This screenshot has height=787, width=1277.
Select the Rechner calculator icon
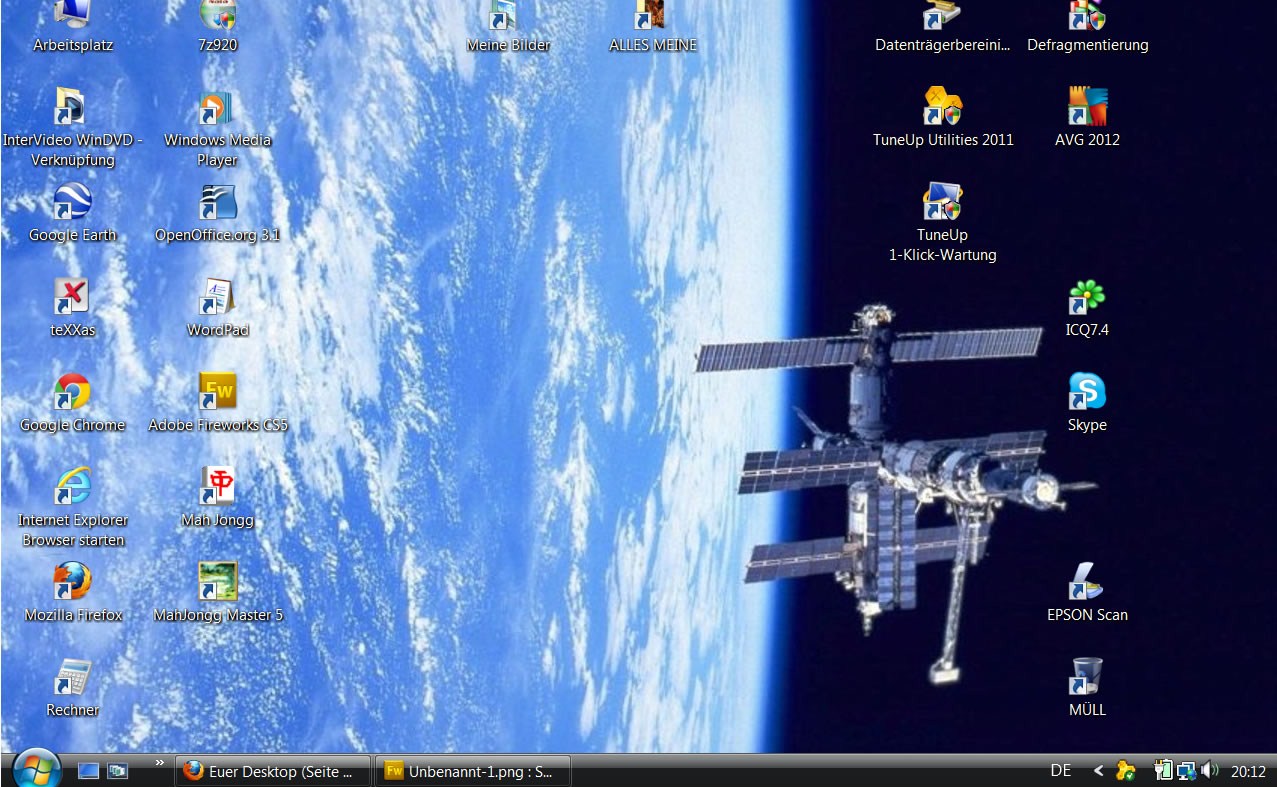(72, 676)
